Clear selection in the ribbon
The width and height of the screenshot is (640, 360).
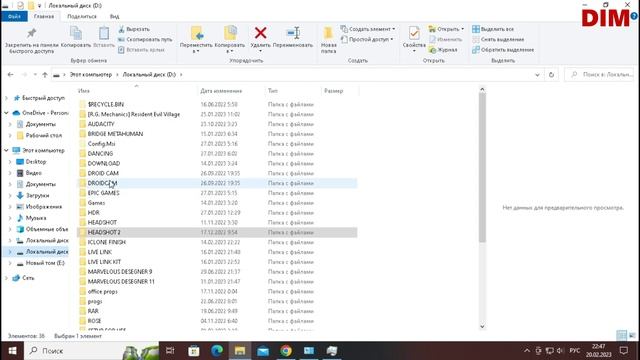coord(498,40)
